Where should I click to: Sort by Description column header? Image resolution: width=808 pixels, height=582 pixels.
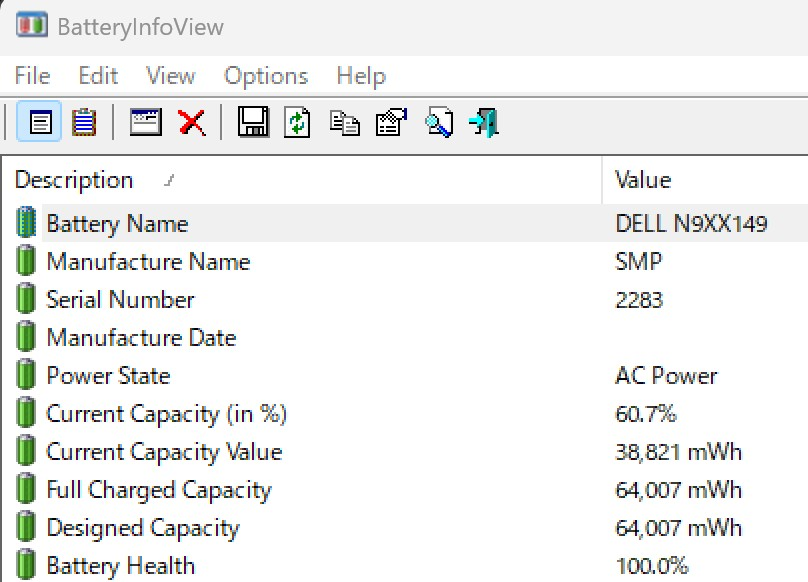tap(302, 180)
